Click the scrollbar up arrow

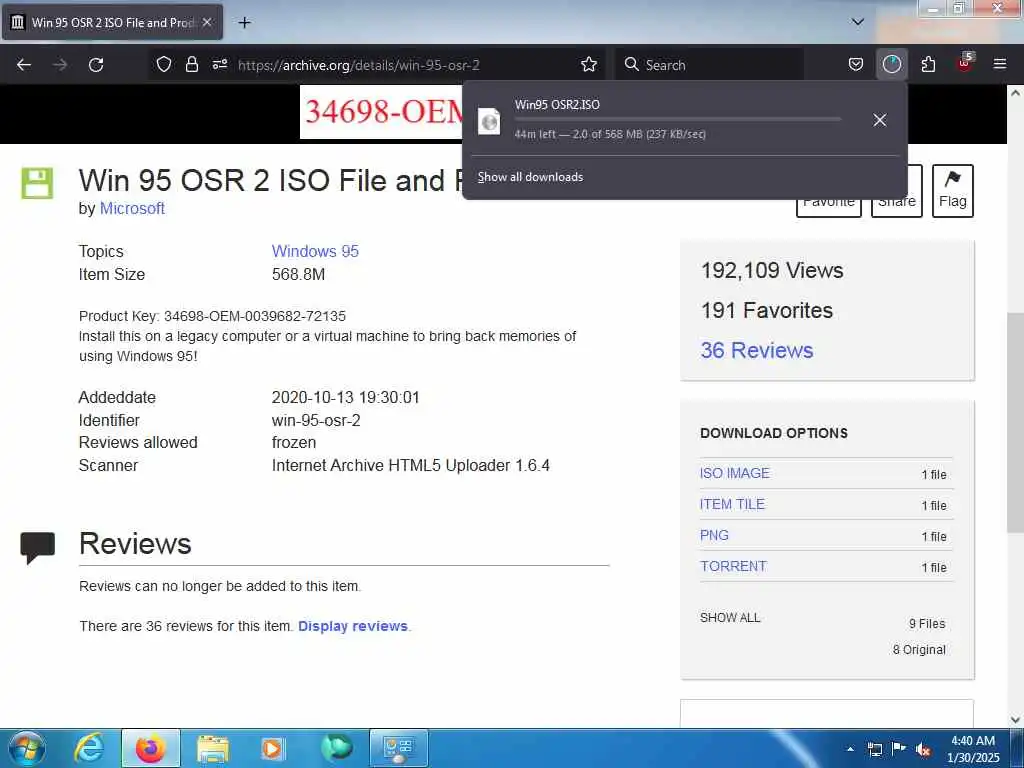coord(1015,93)
